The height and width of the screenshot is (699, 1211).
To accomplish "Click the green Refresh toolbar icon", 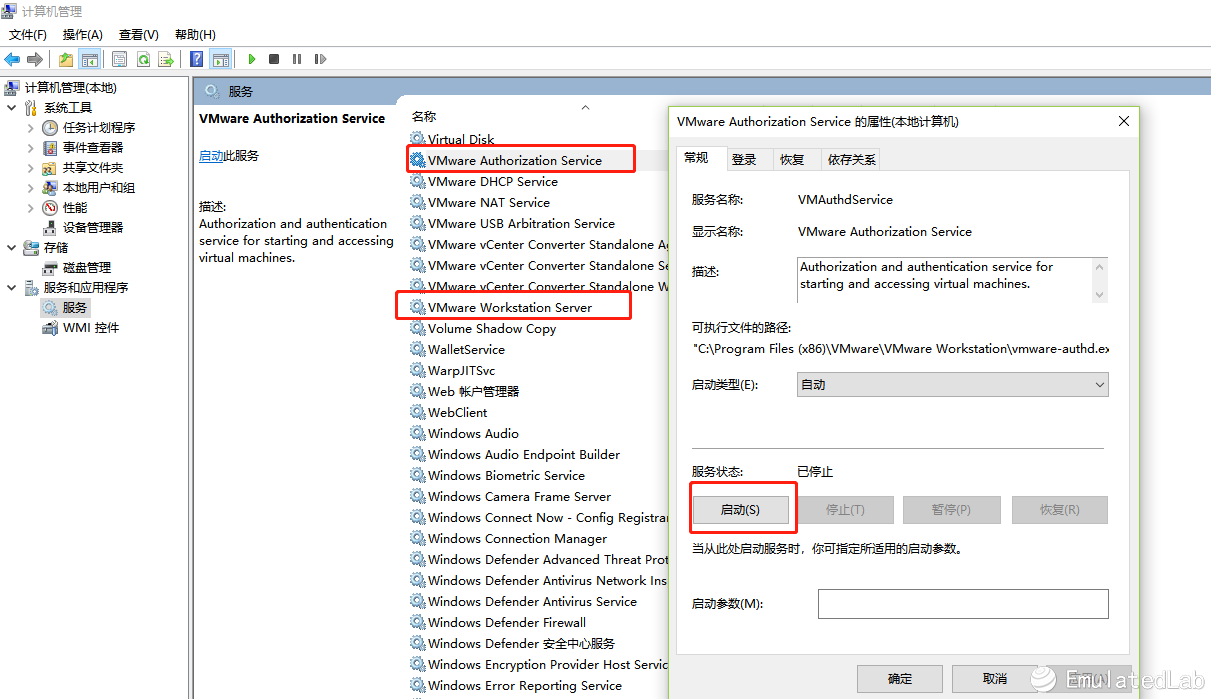I will click(x=143, y=59).
